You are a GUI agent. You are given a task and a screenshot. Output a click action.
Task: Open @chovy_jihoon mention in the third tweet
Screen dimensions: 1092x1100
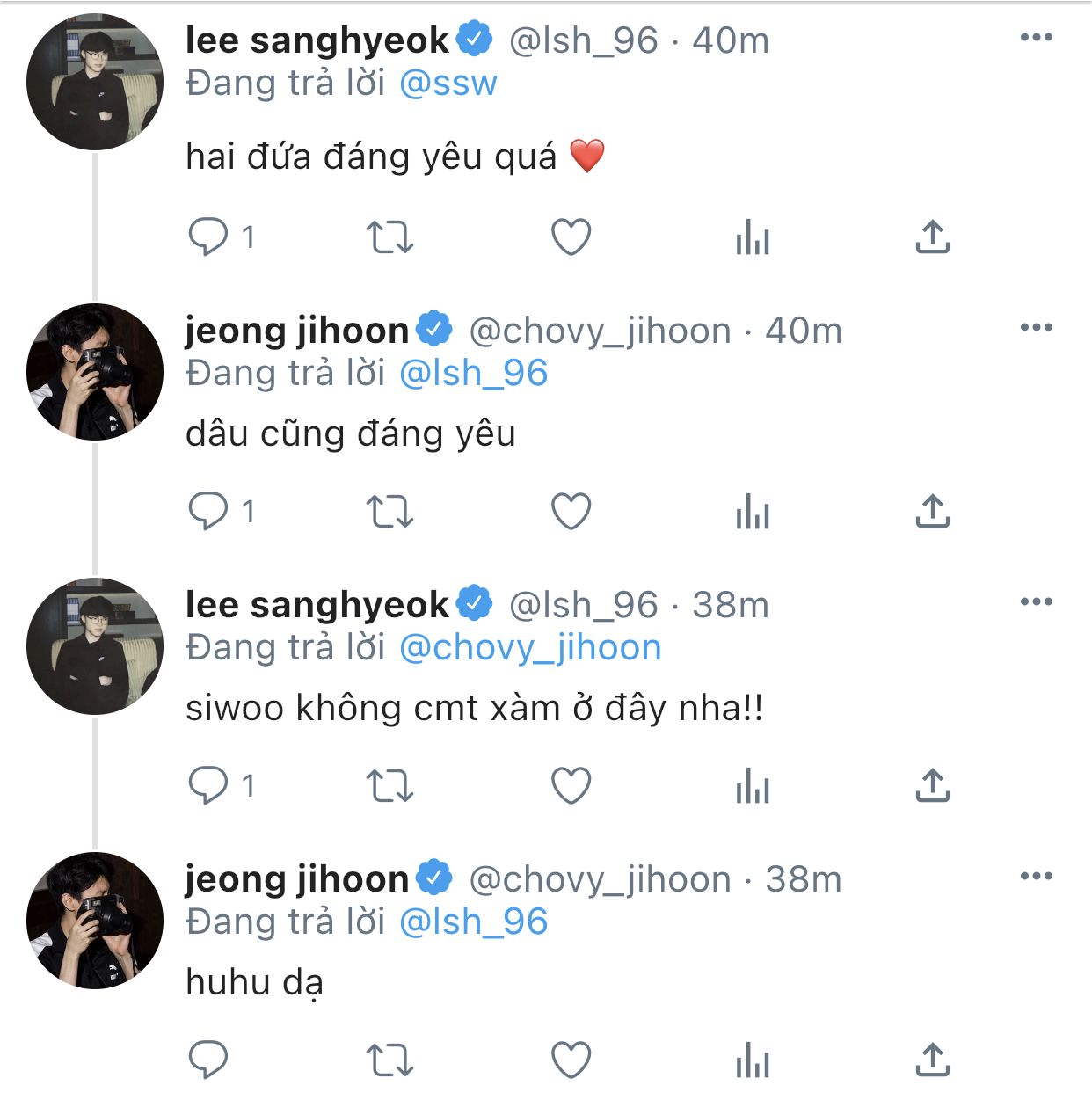pyautogui.click(x=529, y=648)
